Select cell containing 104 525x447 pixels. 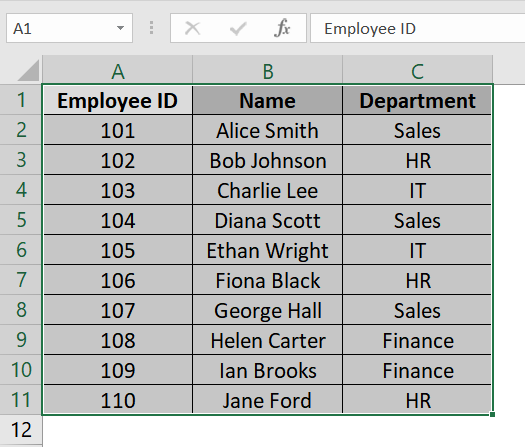[118, 220]
